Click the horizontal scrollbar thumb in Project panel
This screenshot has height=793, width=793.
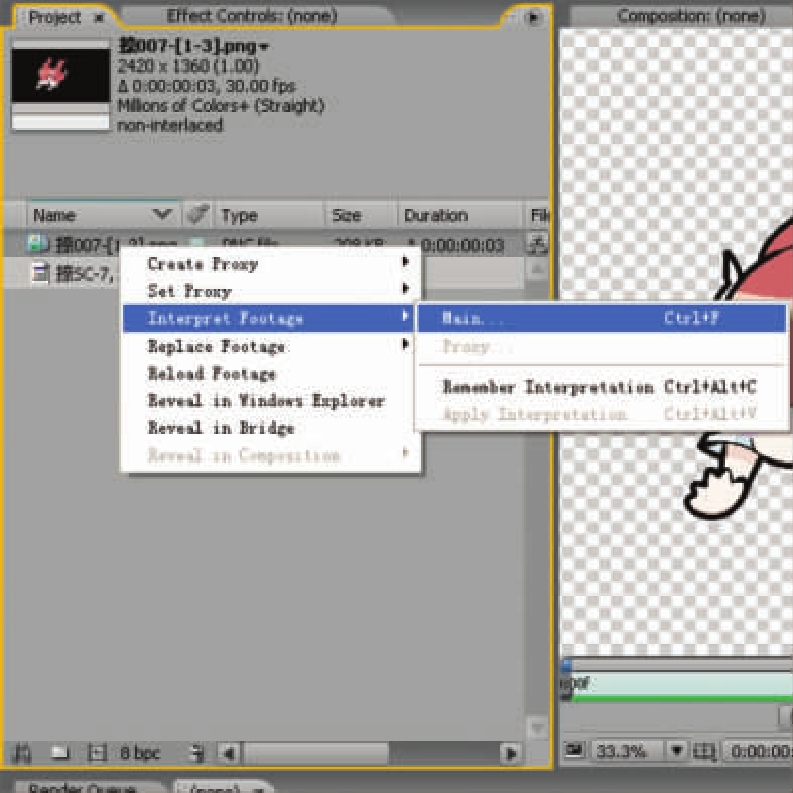[316, 754]
